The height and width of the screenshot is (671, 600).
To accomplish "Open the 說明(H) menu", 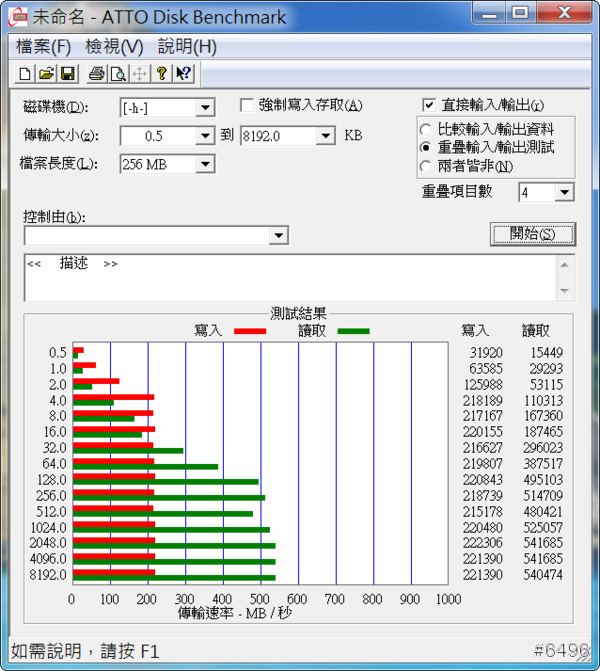I will tap(187, 47).
